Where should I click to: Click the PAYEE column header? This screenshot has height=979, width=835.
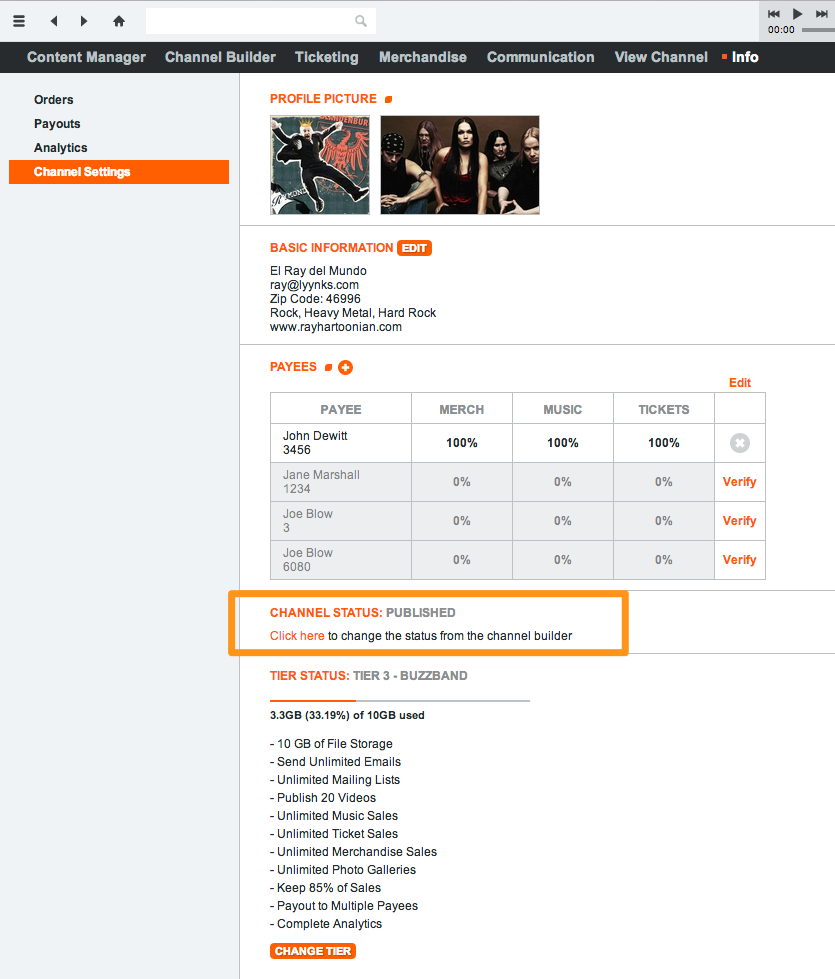(x=341, y=410)
